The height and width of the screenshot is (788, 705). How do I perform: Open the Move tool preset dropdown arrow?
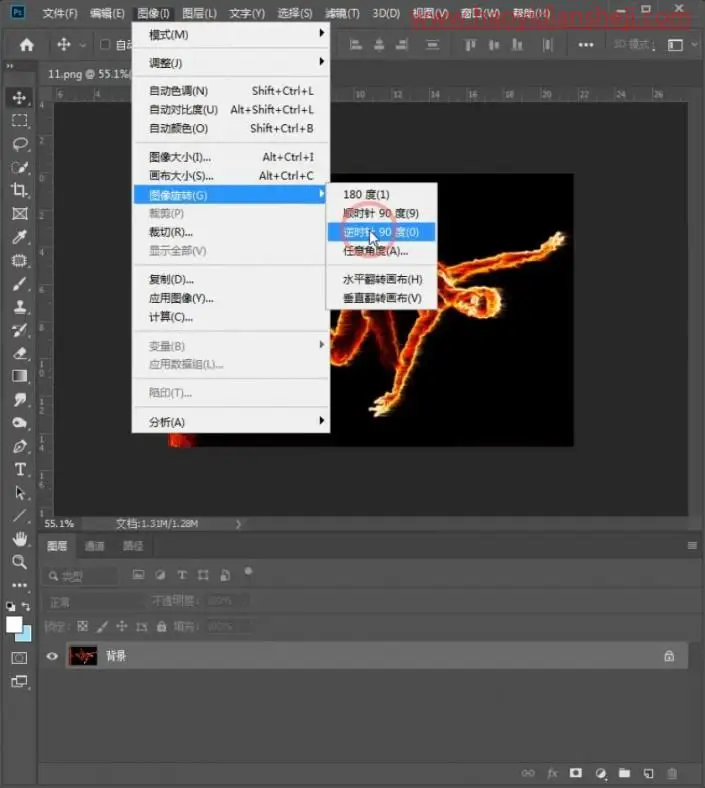(83, 45)
